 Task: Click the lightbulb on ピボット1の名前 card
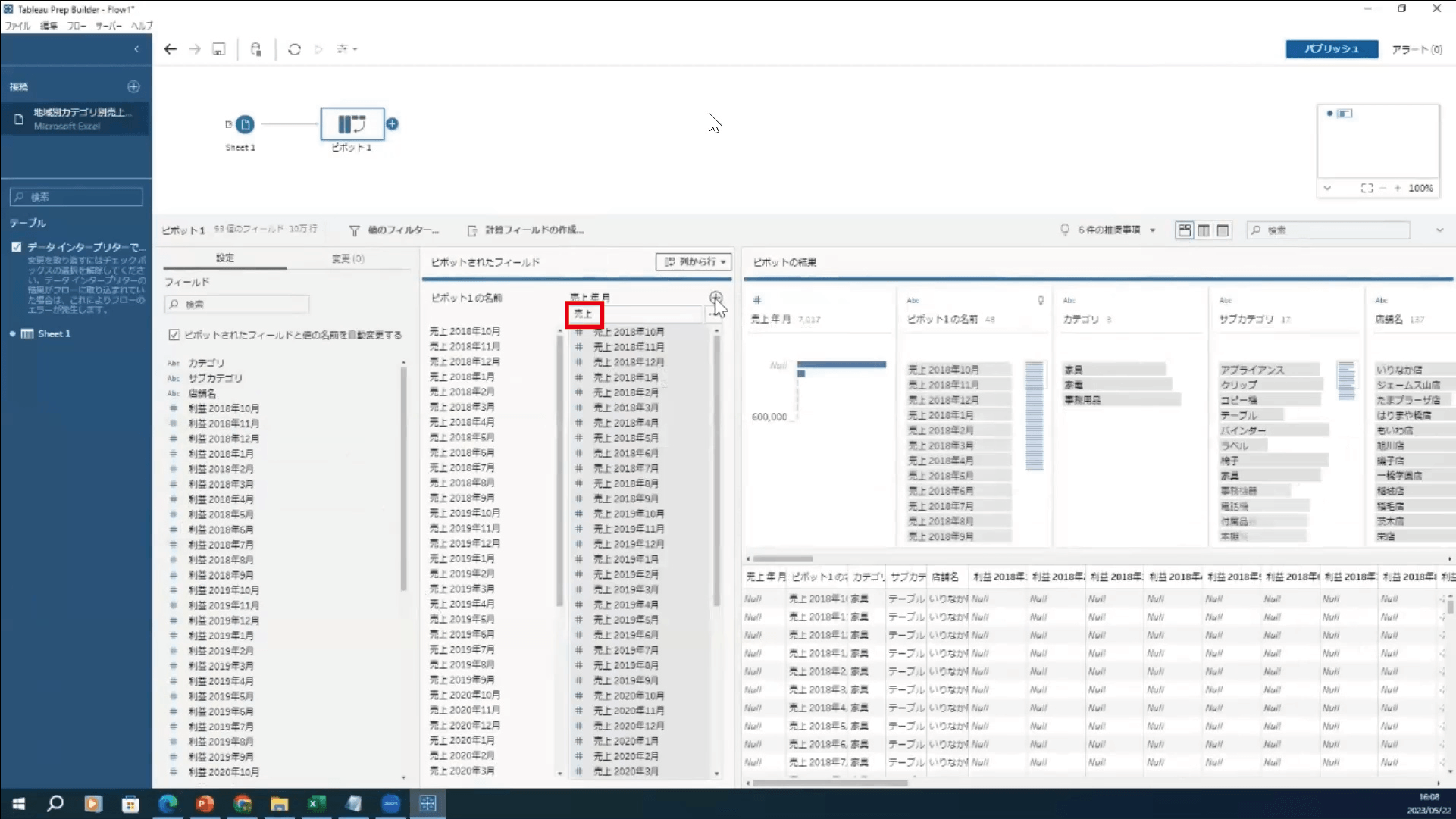coord(1041,301)
